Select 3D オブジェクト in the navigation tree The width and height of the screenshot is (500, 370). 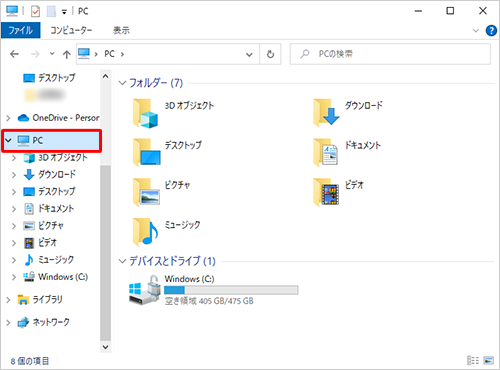point(56,157)
